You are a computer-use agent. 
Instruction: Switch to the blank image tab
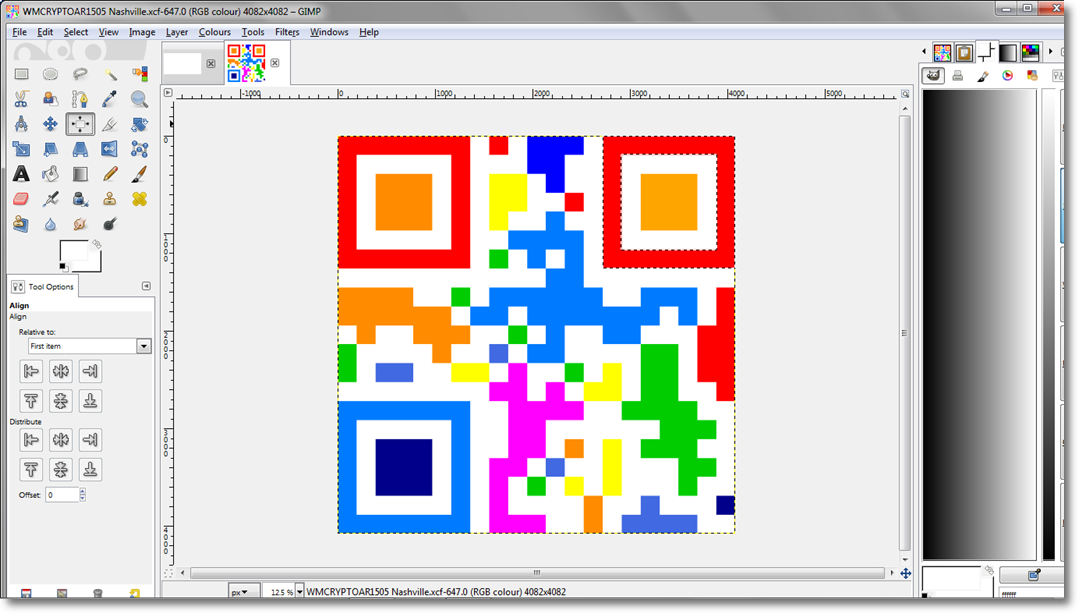coord(183,63)
